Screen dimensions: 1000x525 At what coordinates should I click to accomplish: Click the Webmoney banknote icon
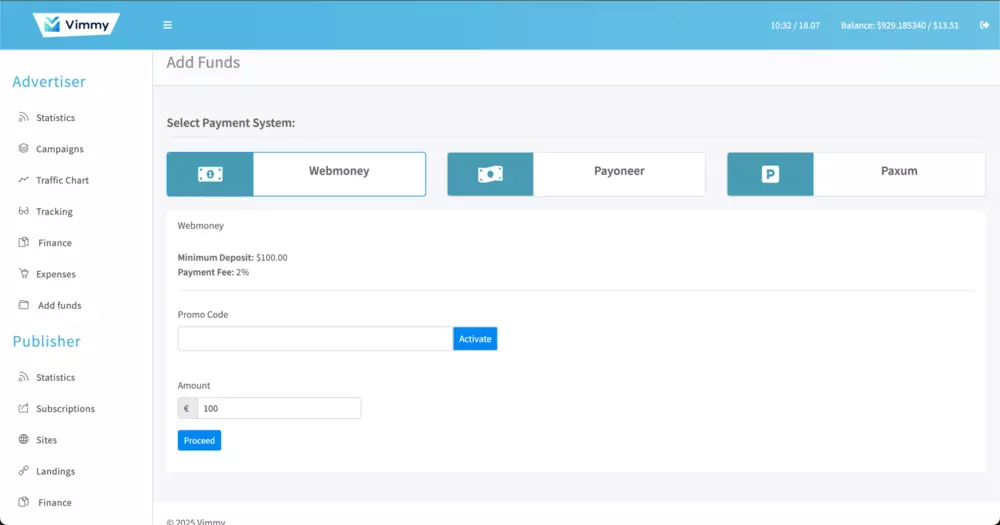210,174
